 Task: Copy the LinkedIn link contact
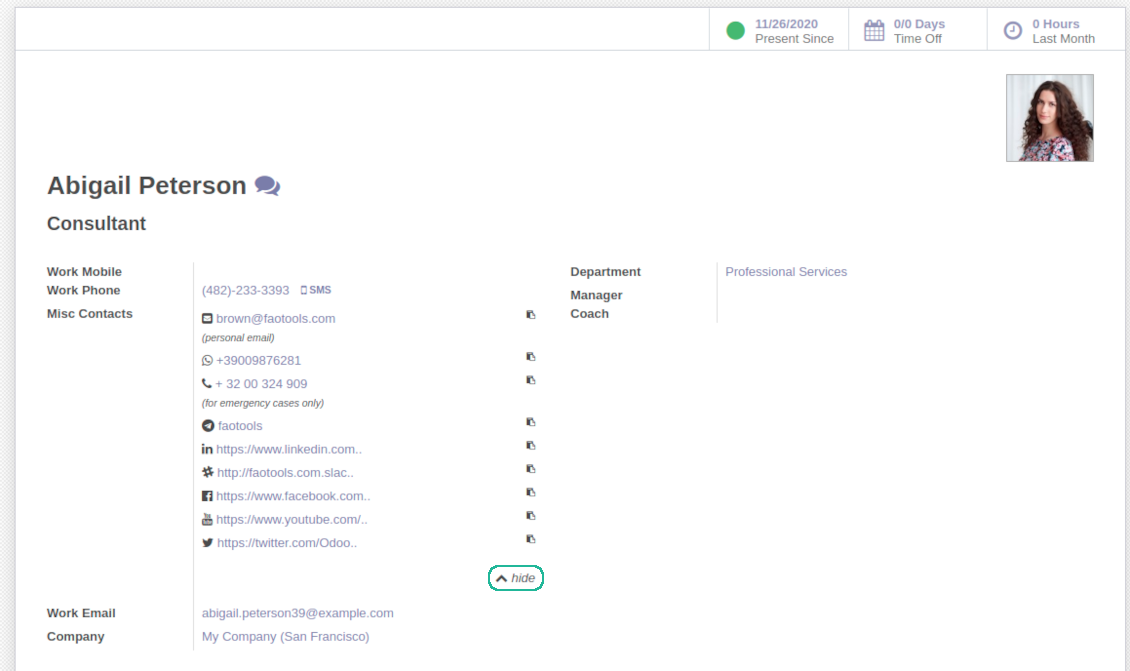tap(531, 445)
